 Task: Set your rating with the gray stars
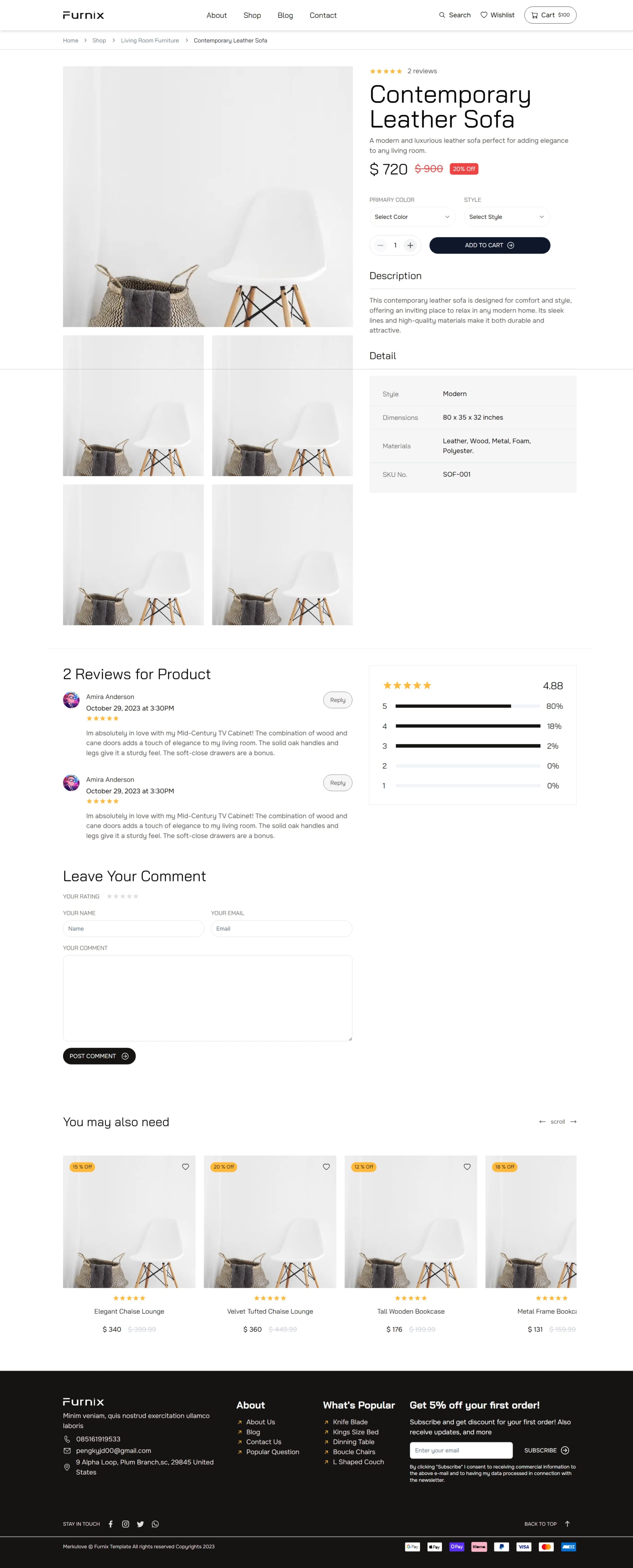click(x=123, y=896)
